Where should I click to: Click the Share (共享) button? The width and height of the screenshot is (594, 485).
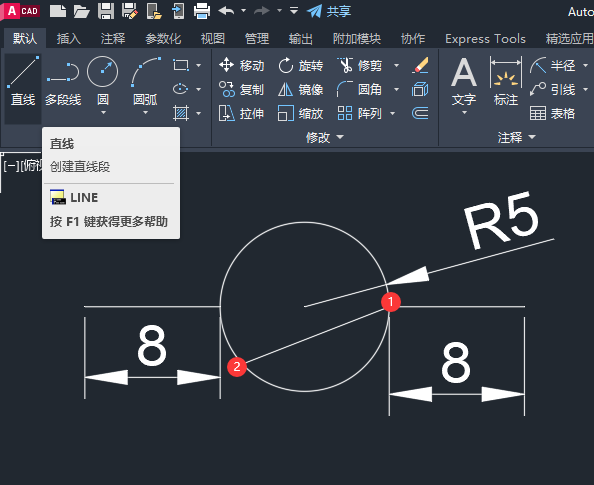329,11
